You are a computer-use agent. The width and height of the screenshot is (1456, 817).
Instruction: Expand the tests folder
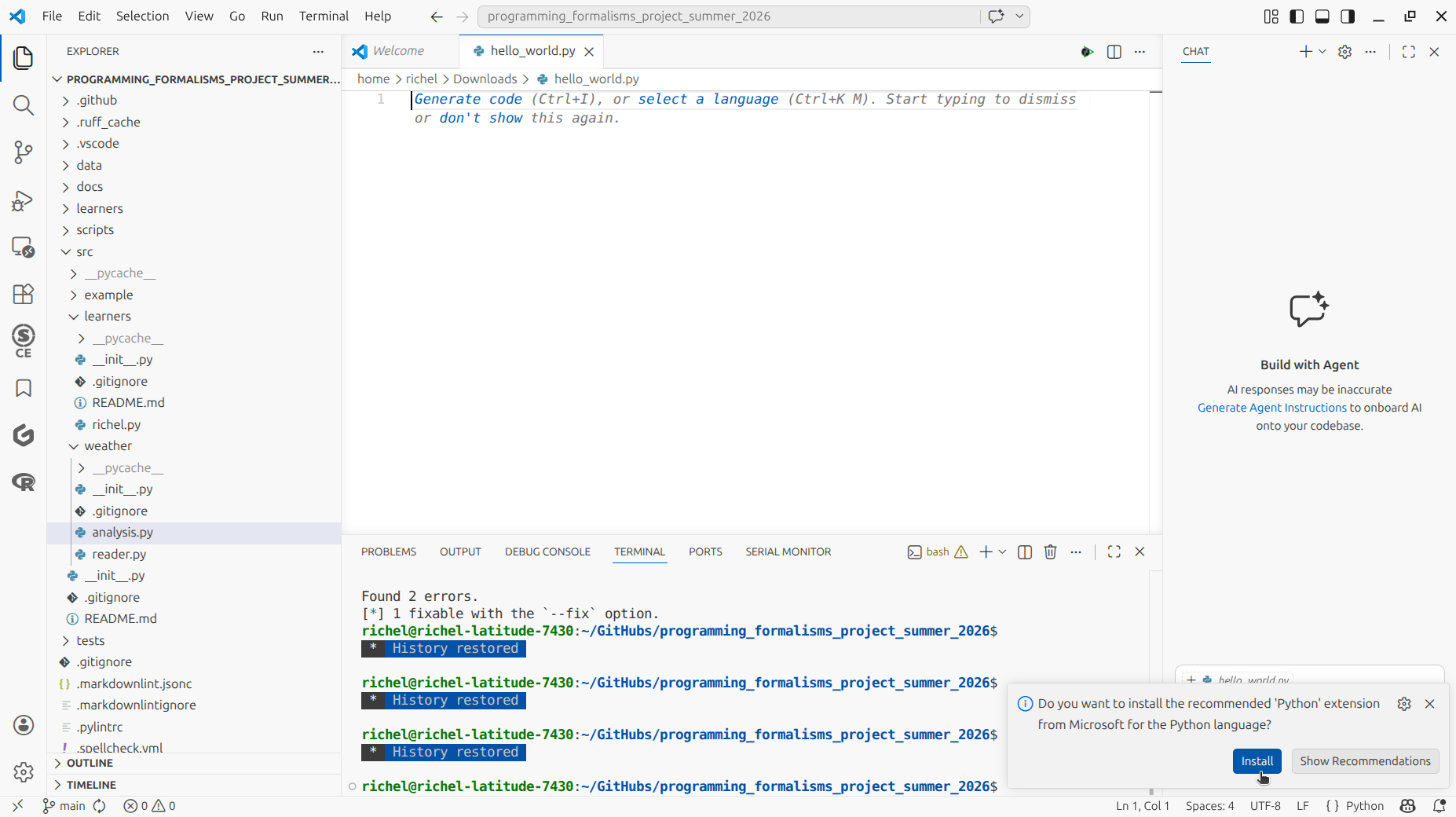coord(194,641)
